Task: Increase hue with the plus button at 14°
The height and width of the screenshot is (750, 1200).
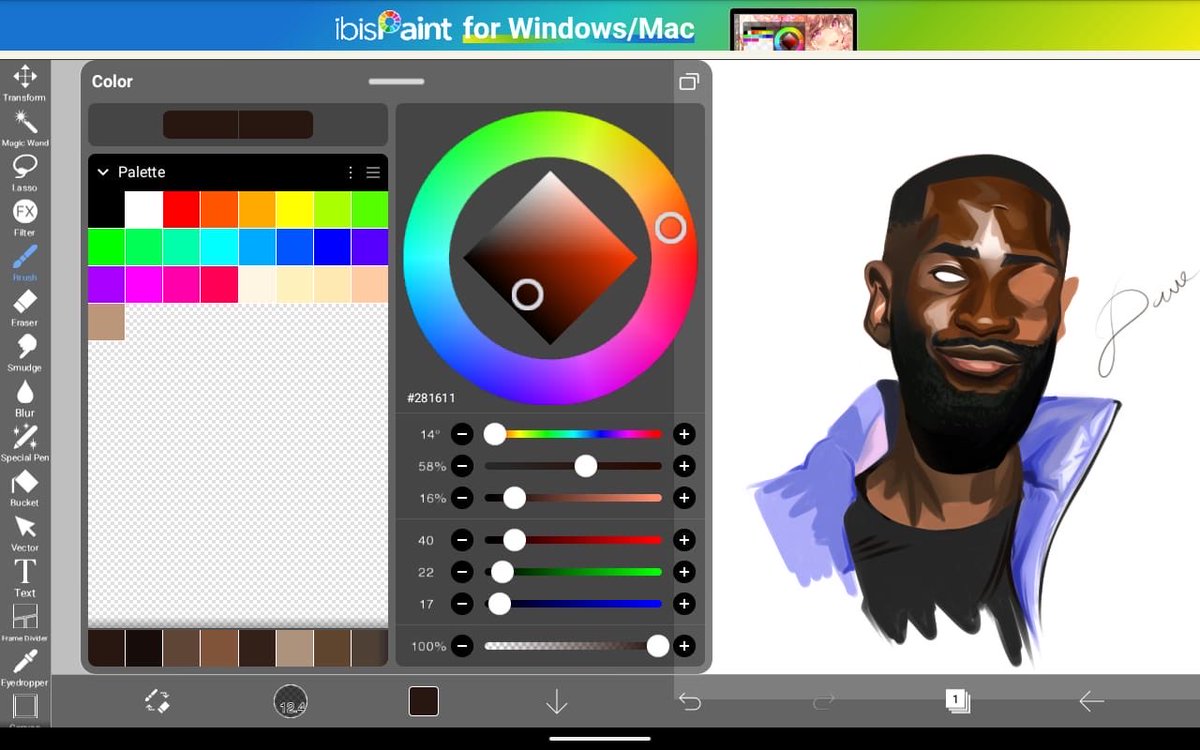Action: pyautogui.click(x=684, y=434)
